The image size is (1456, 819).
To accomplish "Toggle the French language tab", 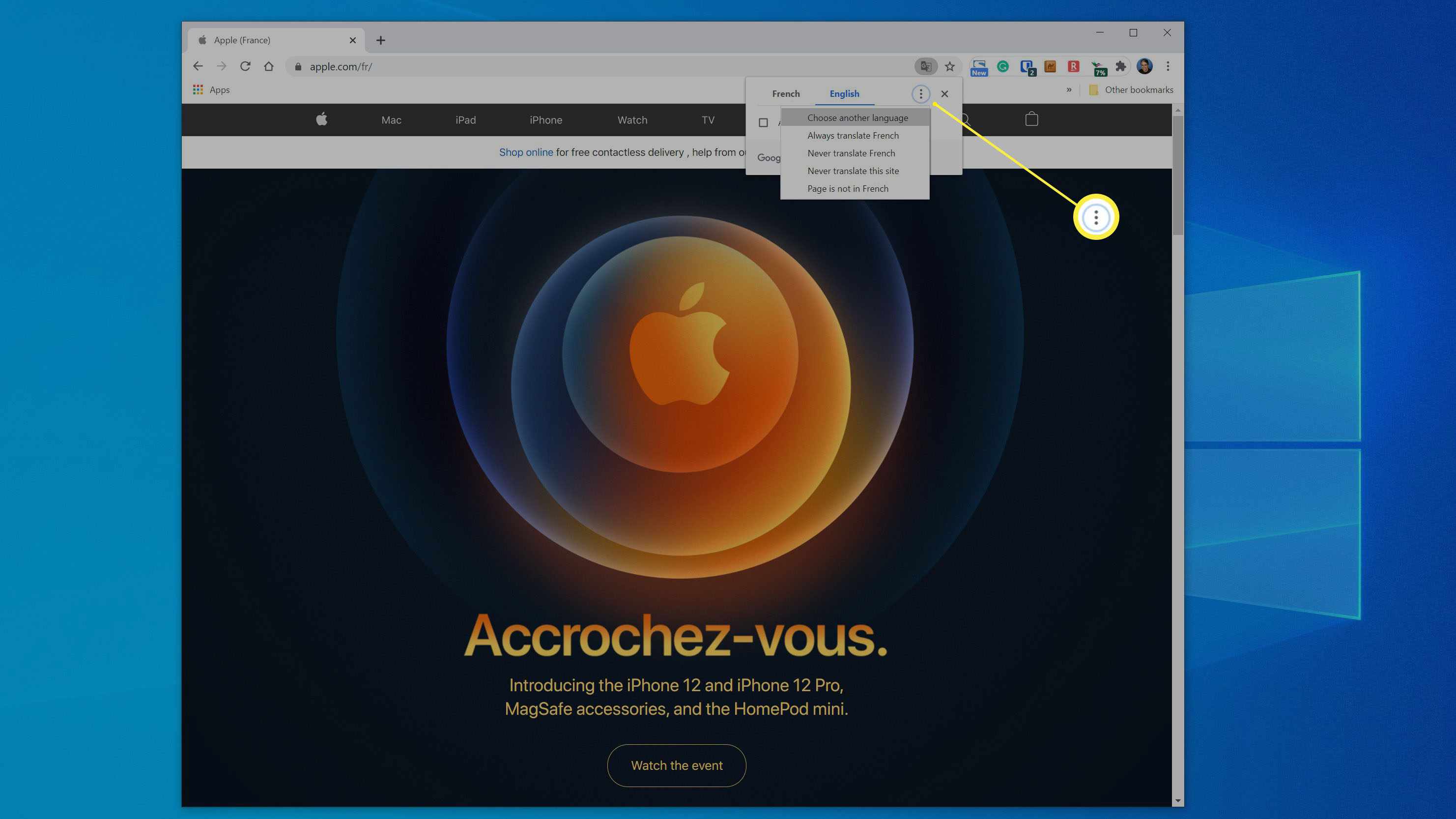I will coord(786,93).
